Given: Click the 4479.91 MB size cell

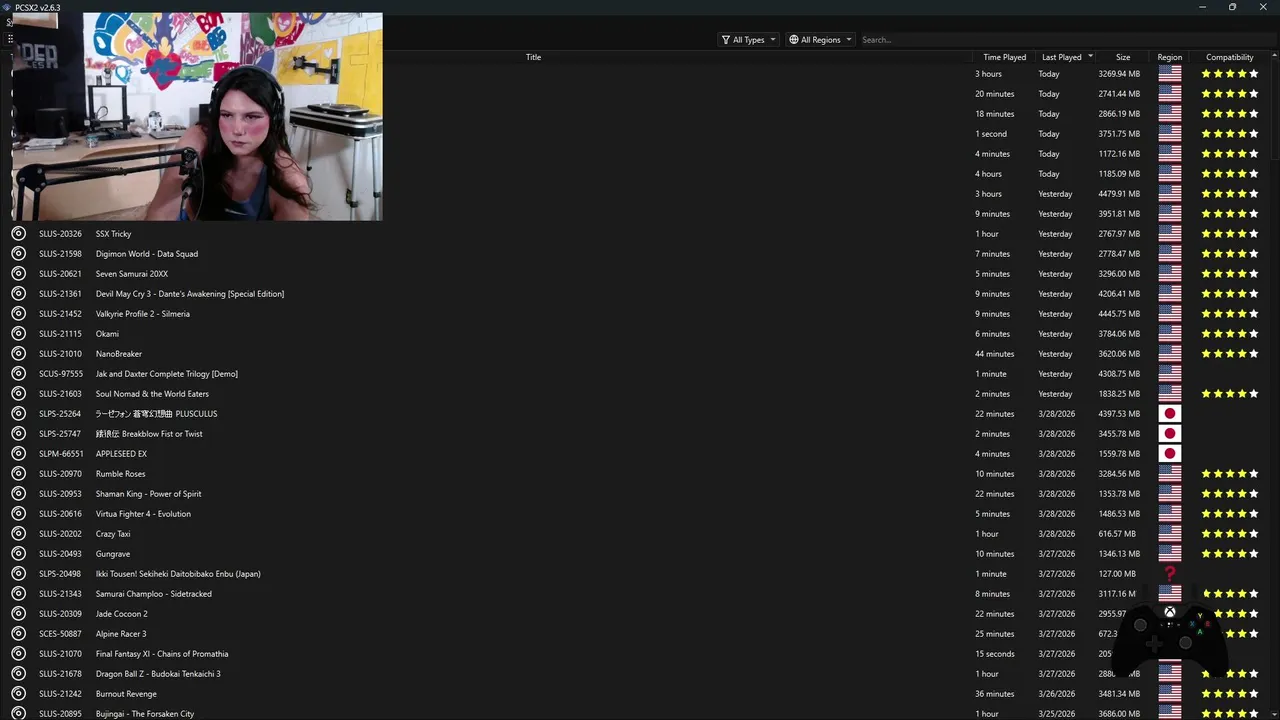Looking at the screenshot, I should click(1119, 194).
